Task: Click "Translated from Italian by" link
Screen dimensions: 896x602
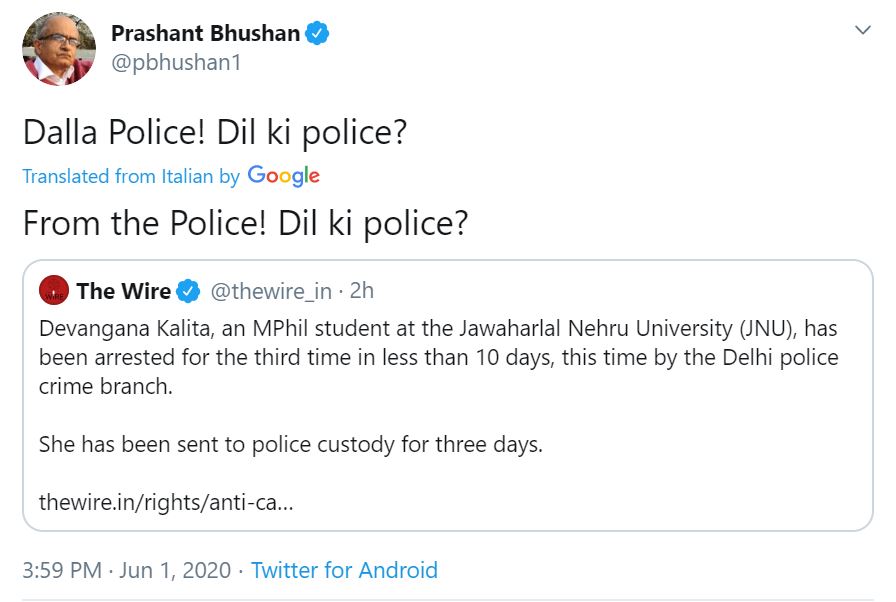Action: (131, 176)
